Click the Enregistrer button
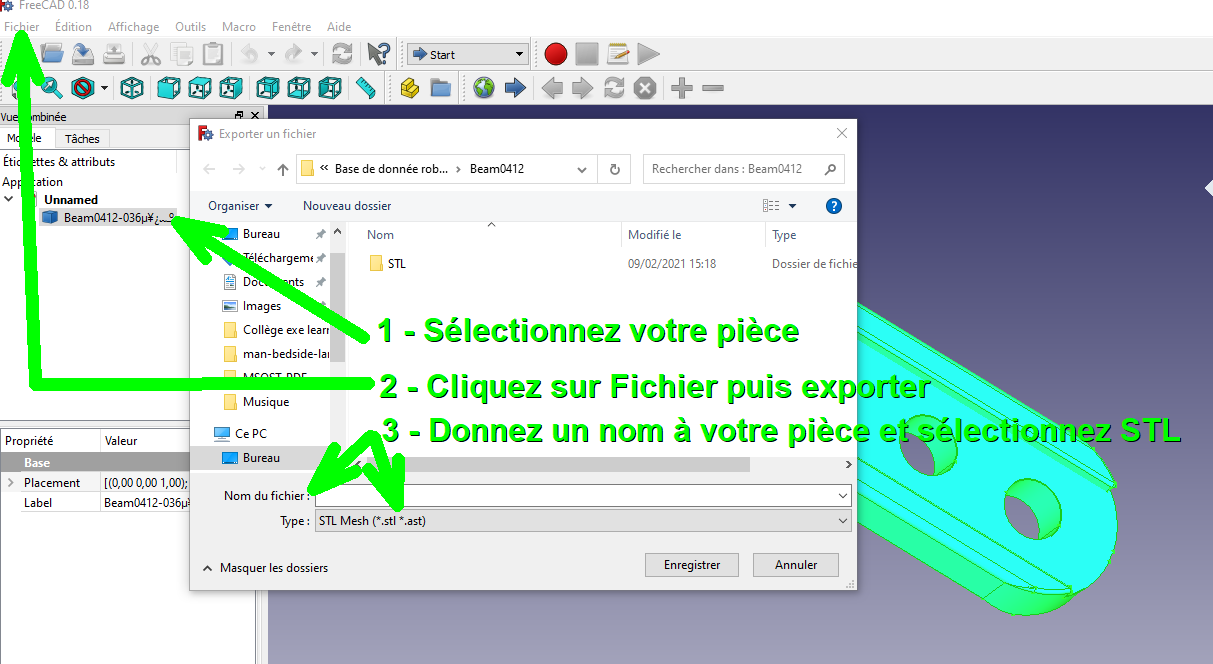The width and height of the screenshot is (1213, 664). pyautogui.click(x=691, y=565)
